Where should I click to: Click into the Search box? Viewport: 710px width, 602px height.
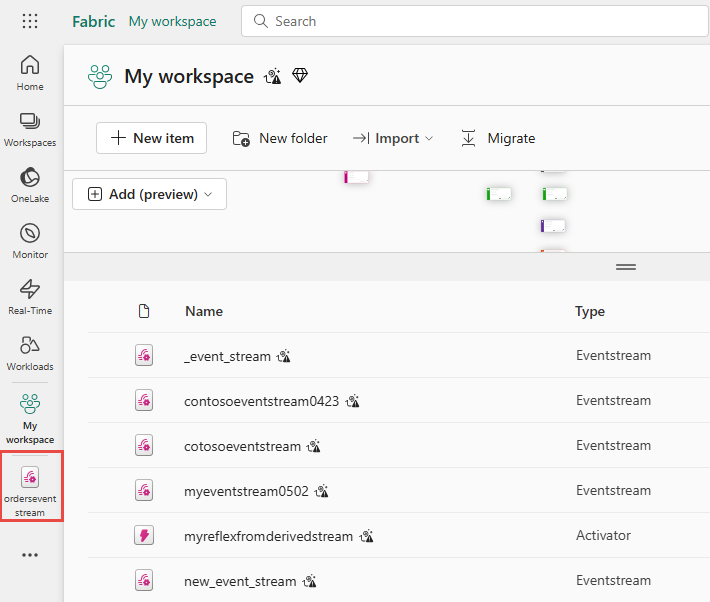tap(475, 21)
